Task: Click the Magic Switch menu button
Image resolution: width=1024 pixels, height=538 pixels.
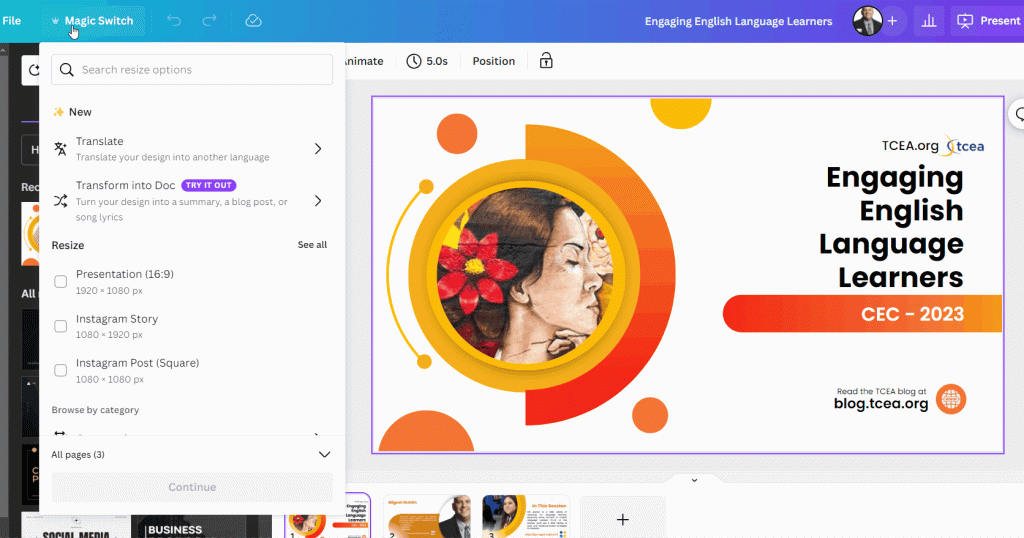Action: click(x=92, y=21)
